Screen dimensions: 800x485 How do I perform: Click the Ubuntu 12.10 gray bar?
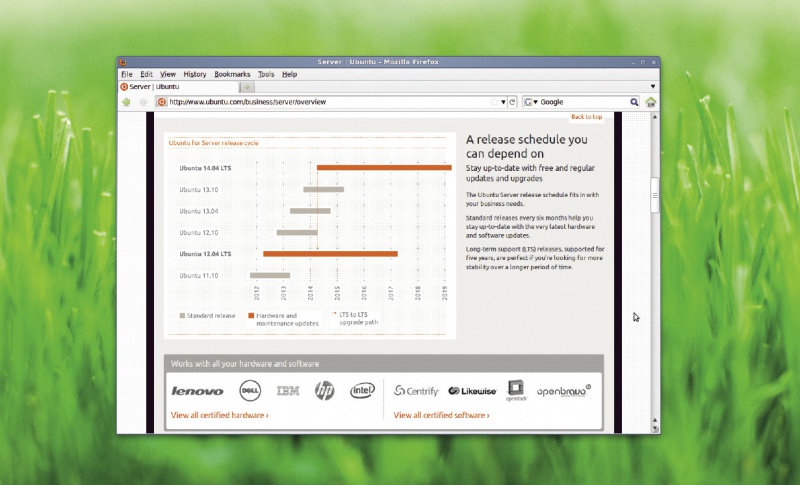[297, 233]
